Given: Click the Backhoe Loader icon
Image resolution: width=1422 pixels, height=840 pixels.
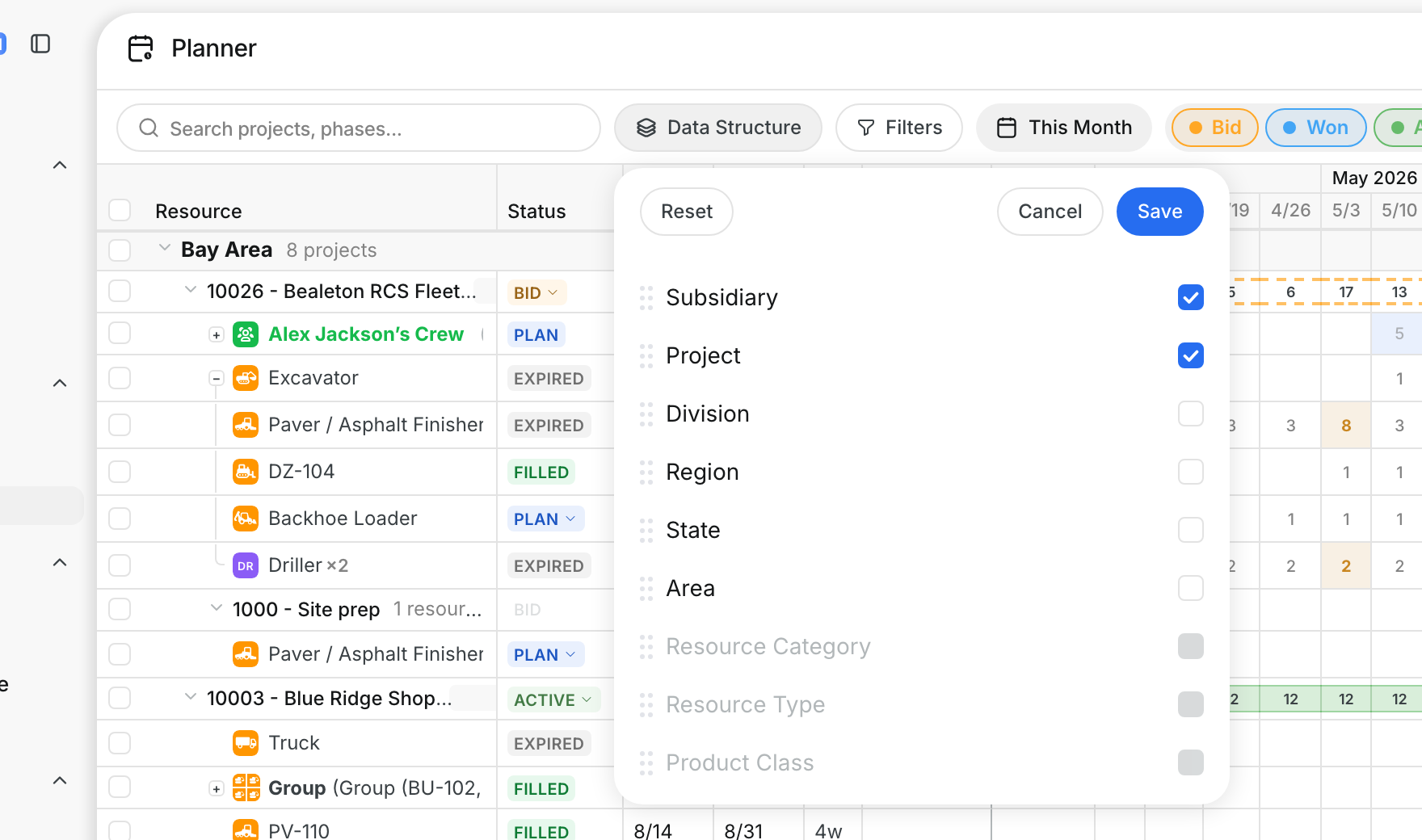Looking at the screenshot, I should (246, 519).
